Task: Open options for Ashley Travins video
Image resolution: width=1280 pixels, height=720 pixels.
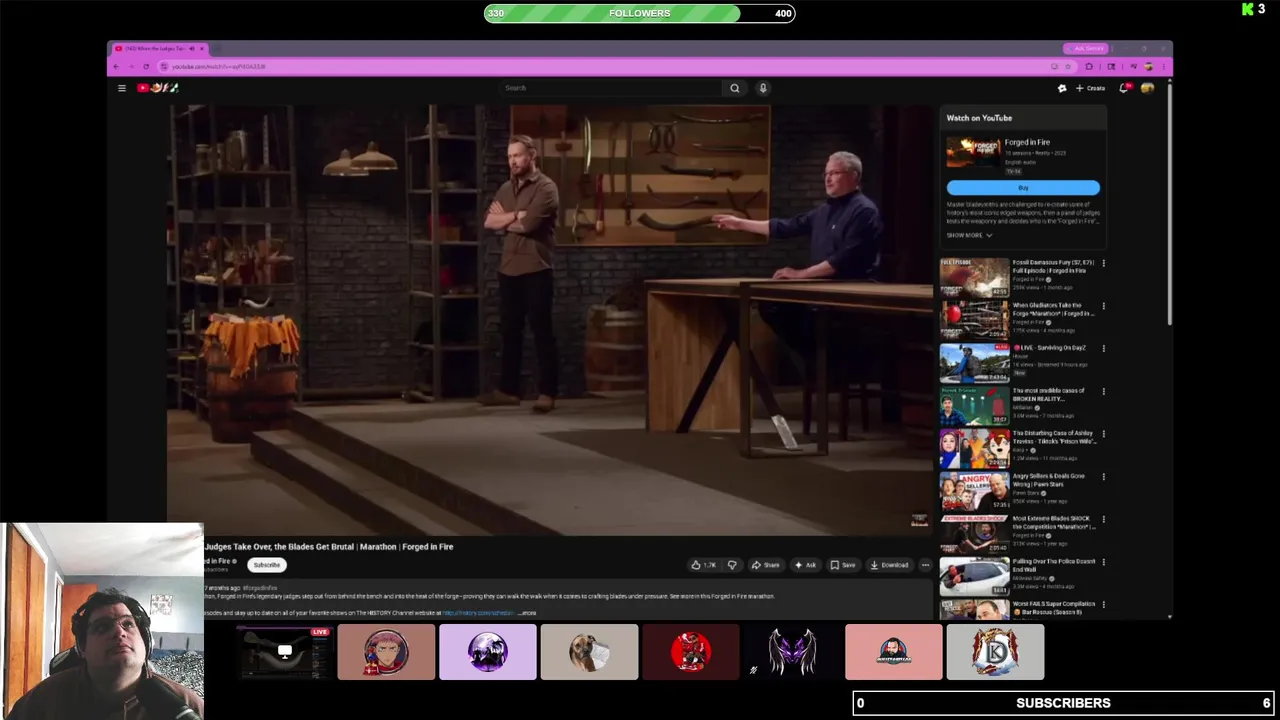Action: pos(1103,434)
